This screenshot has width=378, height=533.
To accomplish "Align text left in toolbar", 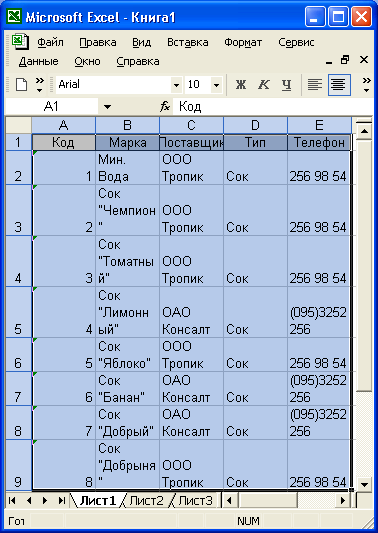I will tap(315, 85).
